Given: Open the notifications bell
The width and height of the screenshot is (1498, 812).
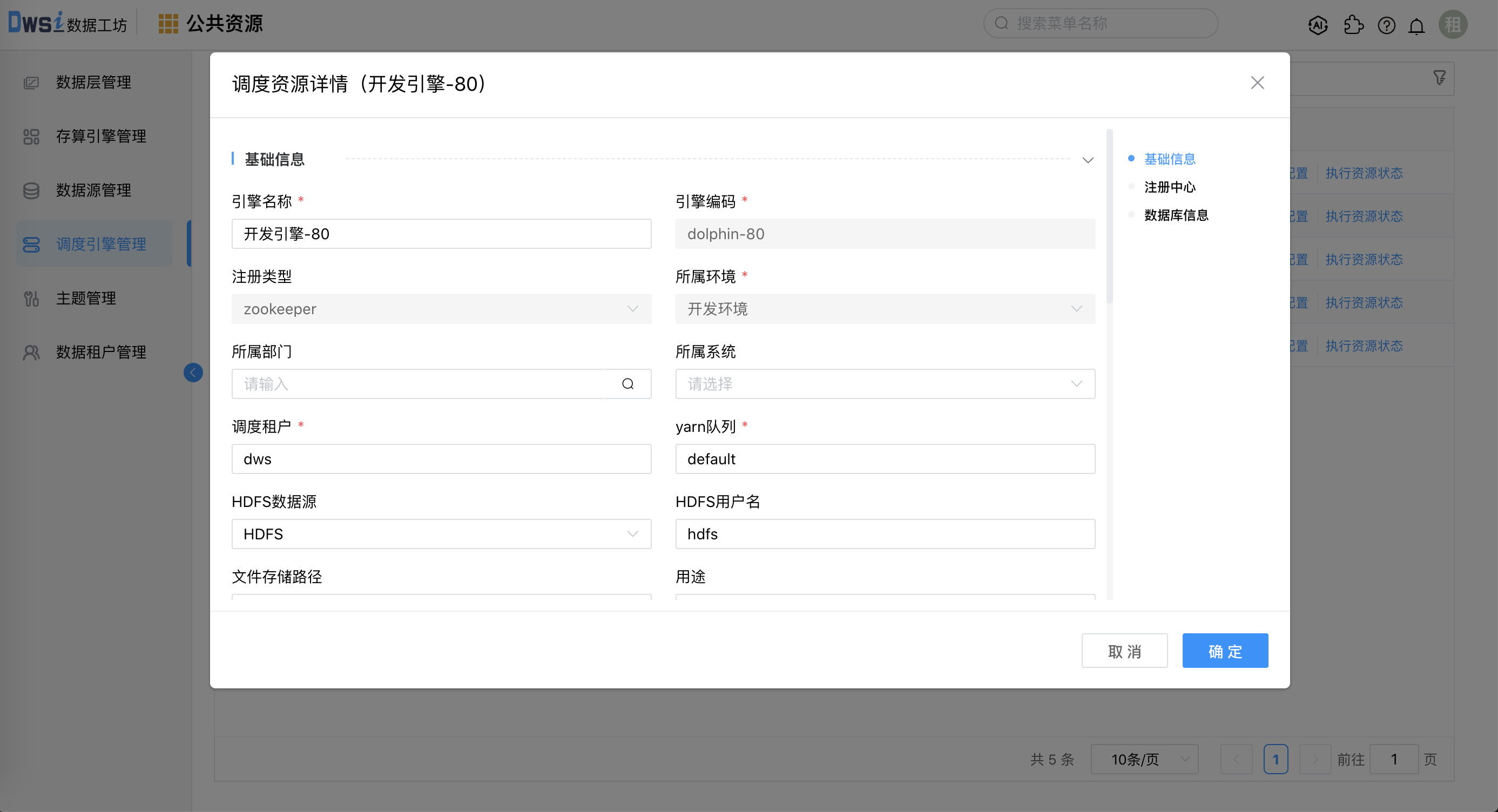Looking at the screenshot, I should tap(1416, 26).
